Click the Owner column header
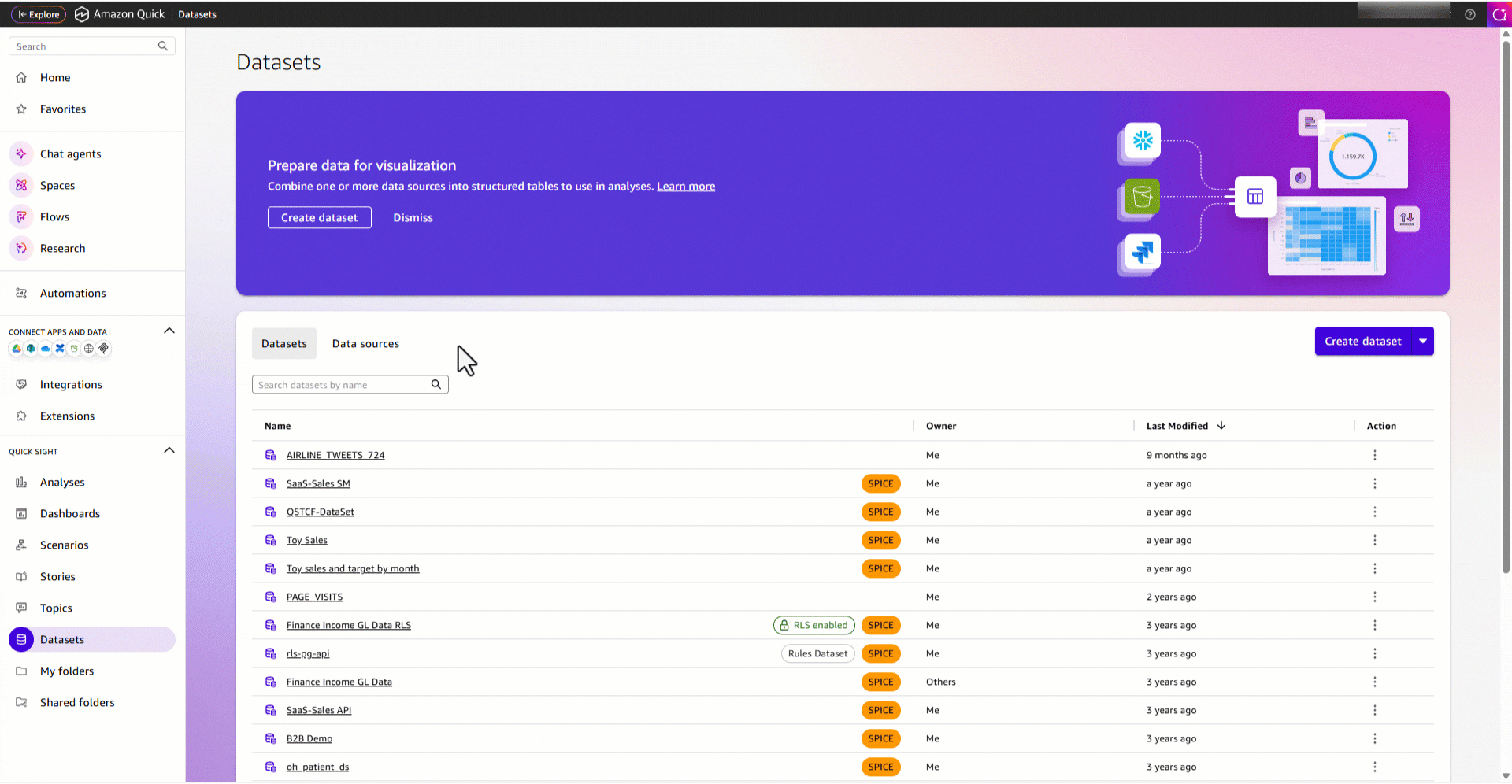The image size is (1512, 784). pyautogui.click(x=941, y=427)
